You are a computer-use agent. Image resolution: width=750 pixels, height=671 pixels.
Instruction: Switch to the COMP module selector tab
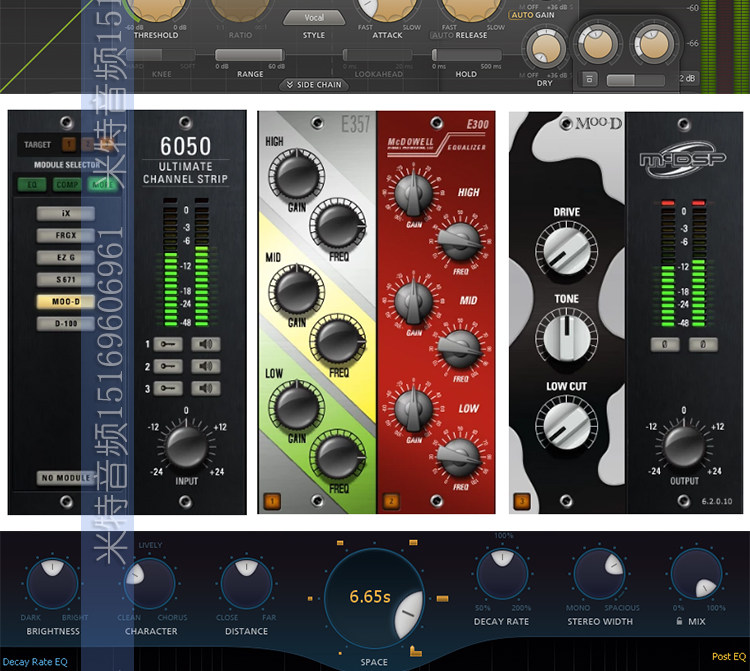point(67,185)
